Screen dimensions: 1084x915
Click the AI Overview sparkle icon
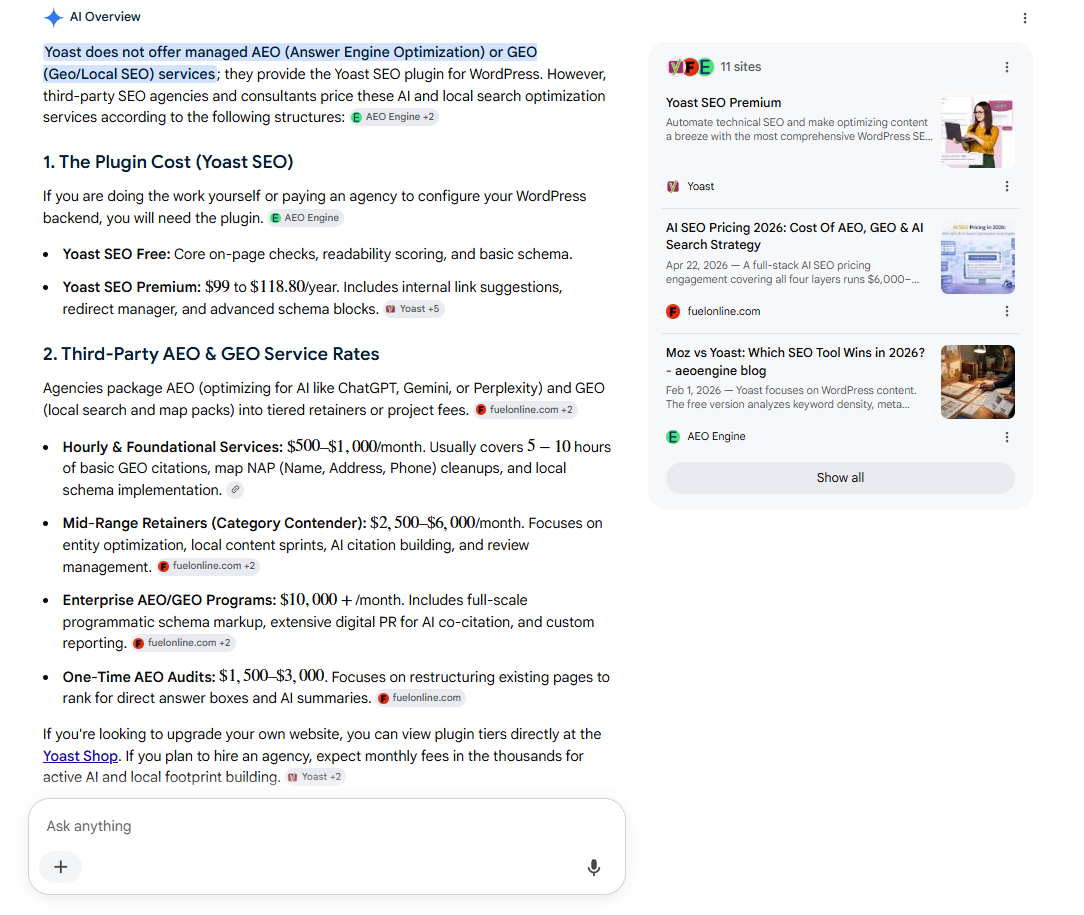[x=53, y=17]
